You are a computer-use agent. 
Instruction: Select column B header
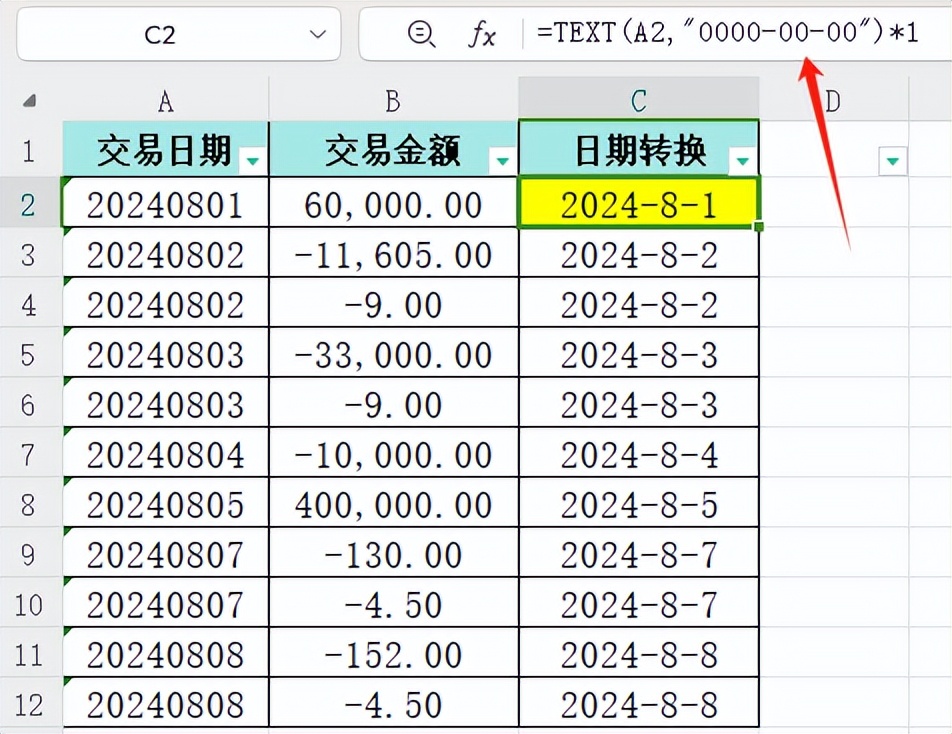pyautogui.click(x=393, y=101)
